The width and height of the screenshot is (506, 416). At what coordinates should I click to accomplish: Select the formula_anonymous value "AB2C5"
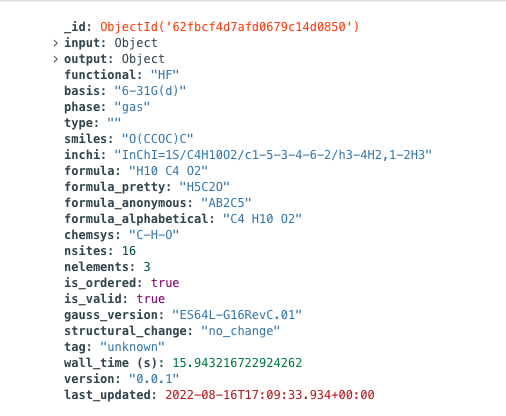[226, 203]
